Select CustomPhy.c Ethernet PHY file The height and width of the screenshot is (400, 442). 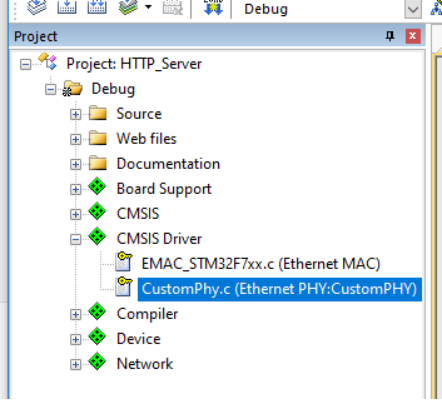pos(279,289)
